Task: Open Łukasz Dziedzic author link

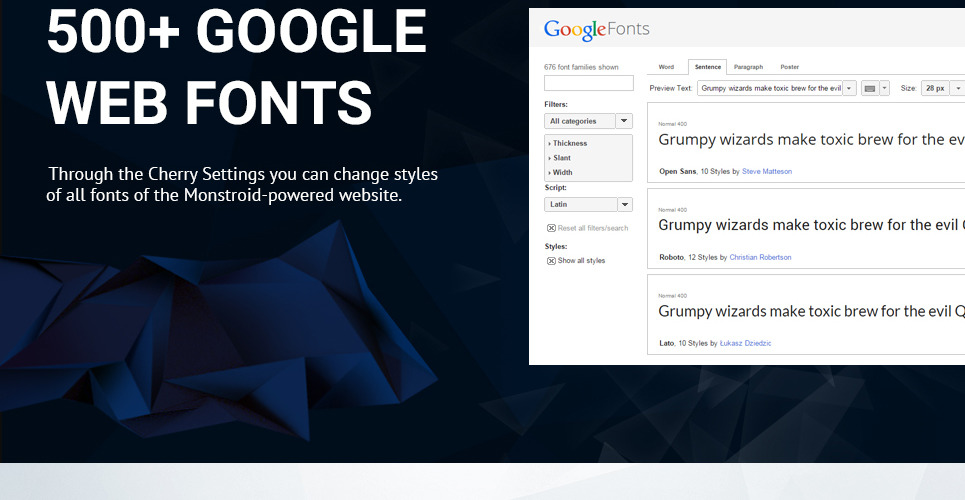Action: click(x=745, y=343)
